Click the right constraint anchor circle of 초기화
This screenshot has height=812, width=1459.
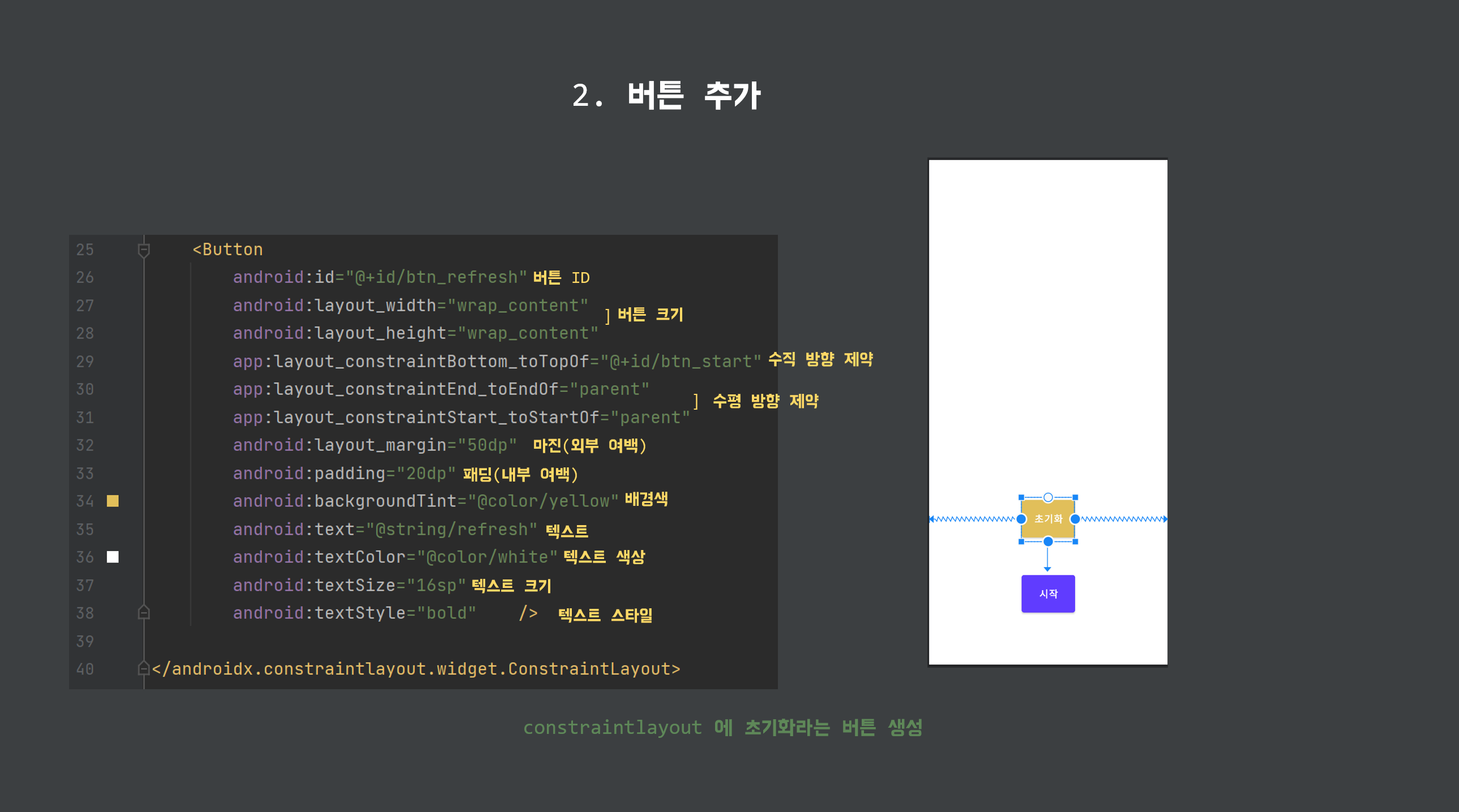click(1075, 519)
